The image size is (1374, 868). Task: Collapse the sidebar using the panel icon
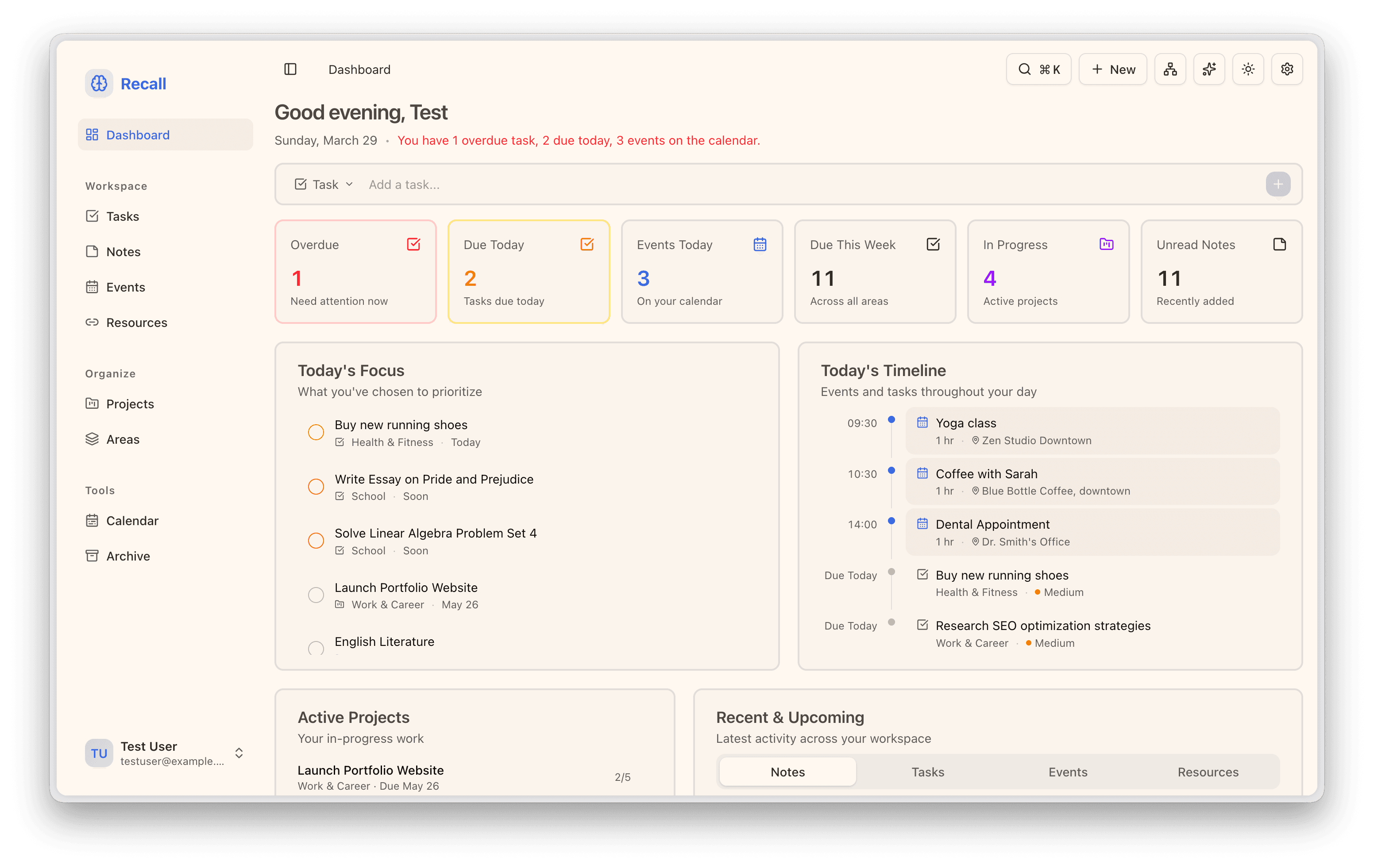tap(290, 69)
